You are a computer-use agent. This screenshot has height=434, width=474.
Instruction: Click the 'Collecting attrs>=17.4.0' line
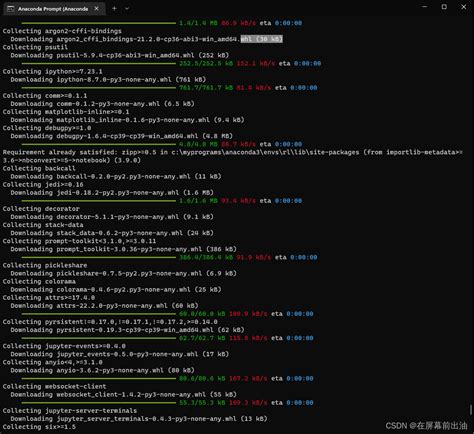[49, 298]
